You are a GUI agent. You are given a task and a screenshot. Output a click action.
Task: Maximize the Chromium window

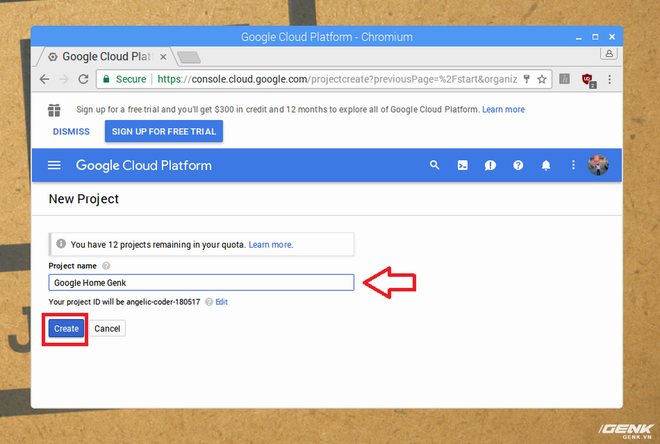coord(595,37)
